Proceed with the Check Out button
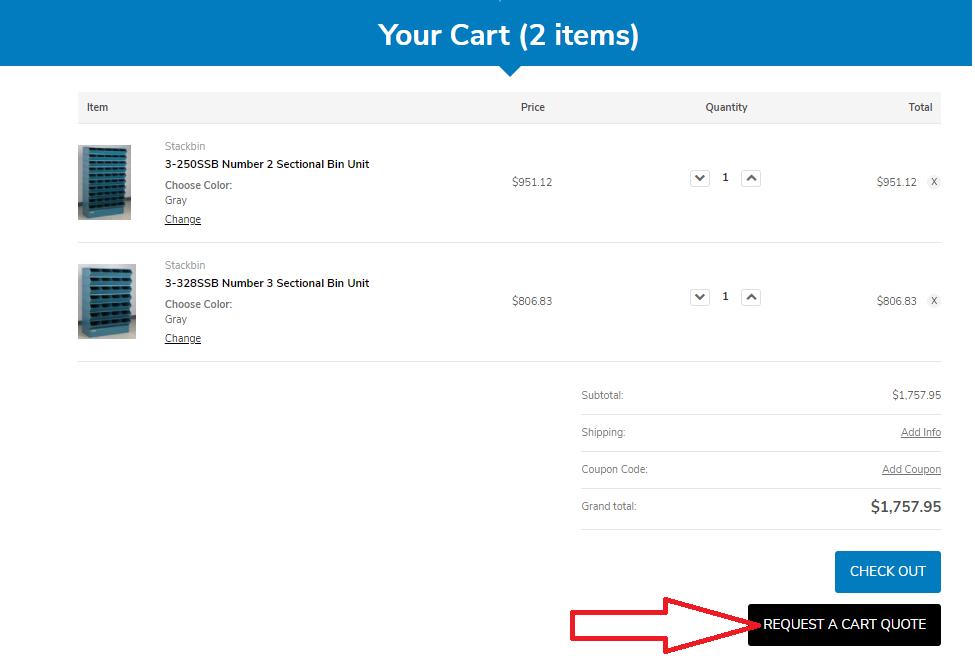 pyautogui.click(x=887, y=572)
